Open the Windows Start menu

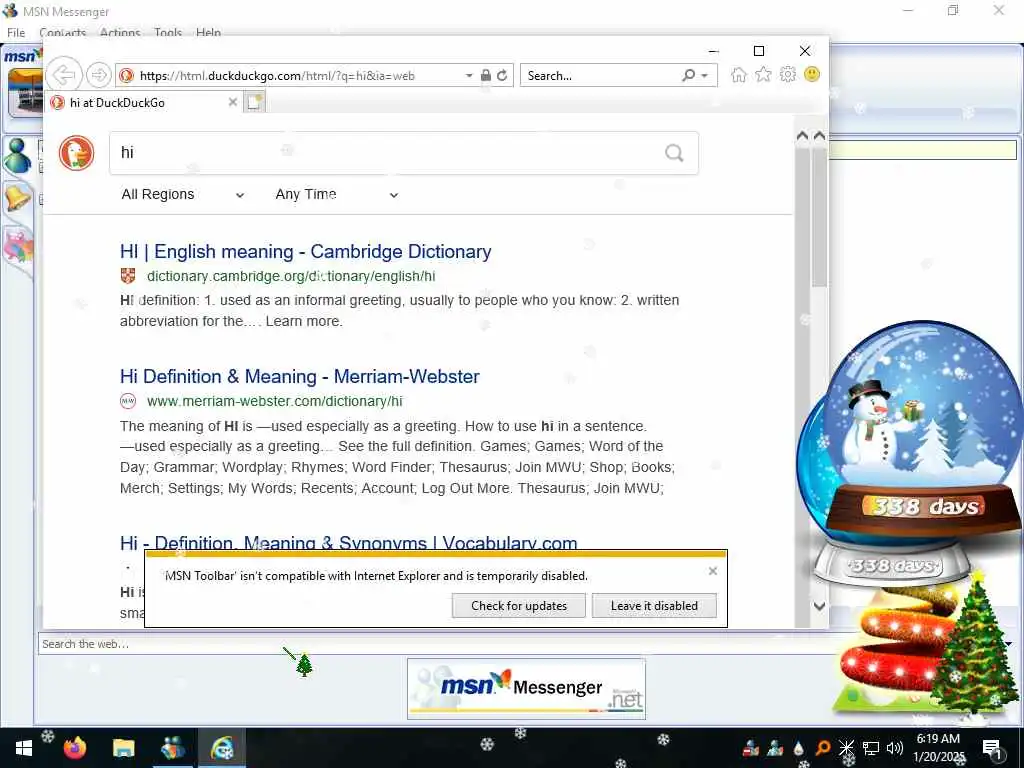click(24, 748)
